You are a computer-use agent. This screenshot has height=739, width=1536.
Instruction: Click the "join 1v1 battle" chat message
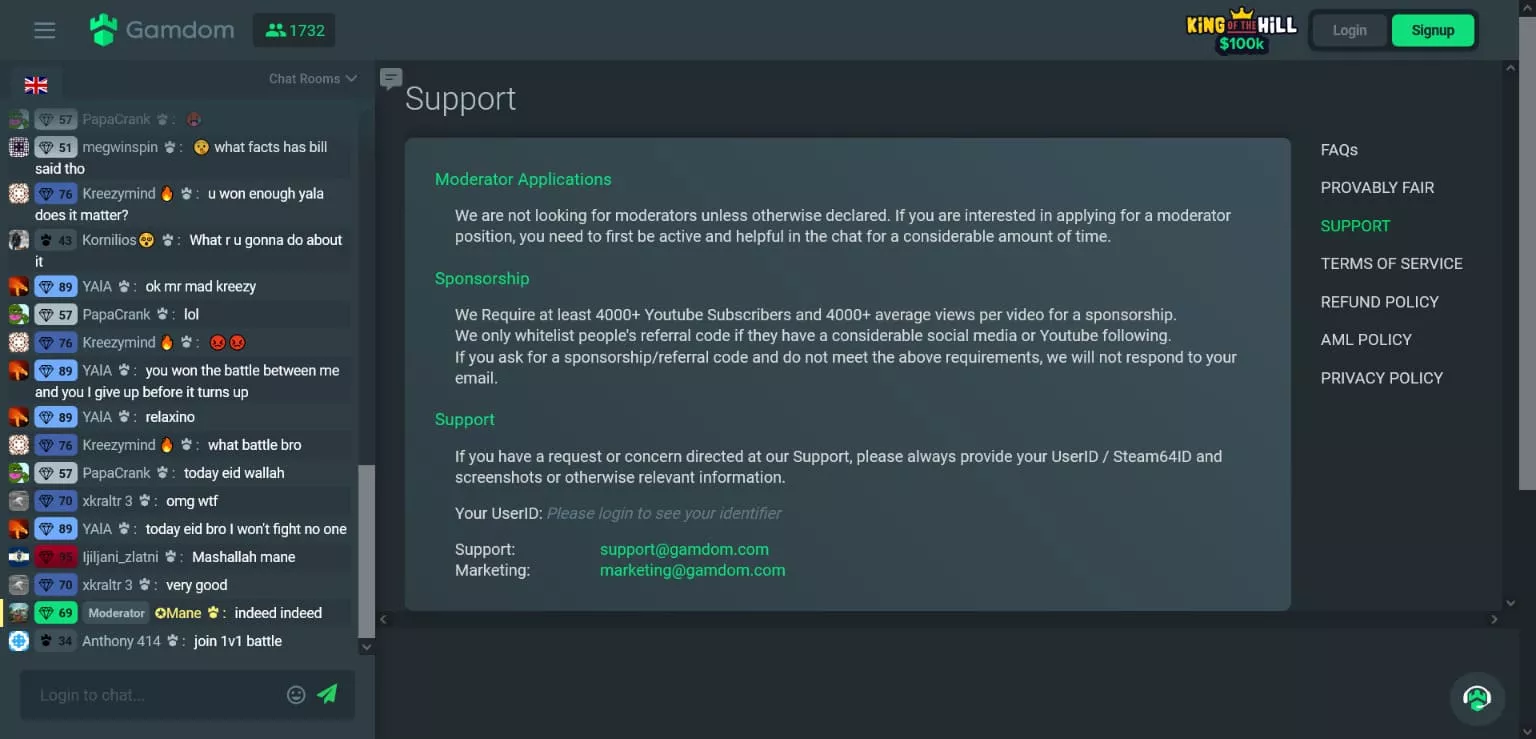[238, 641]
